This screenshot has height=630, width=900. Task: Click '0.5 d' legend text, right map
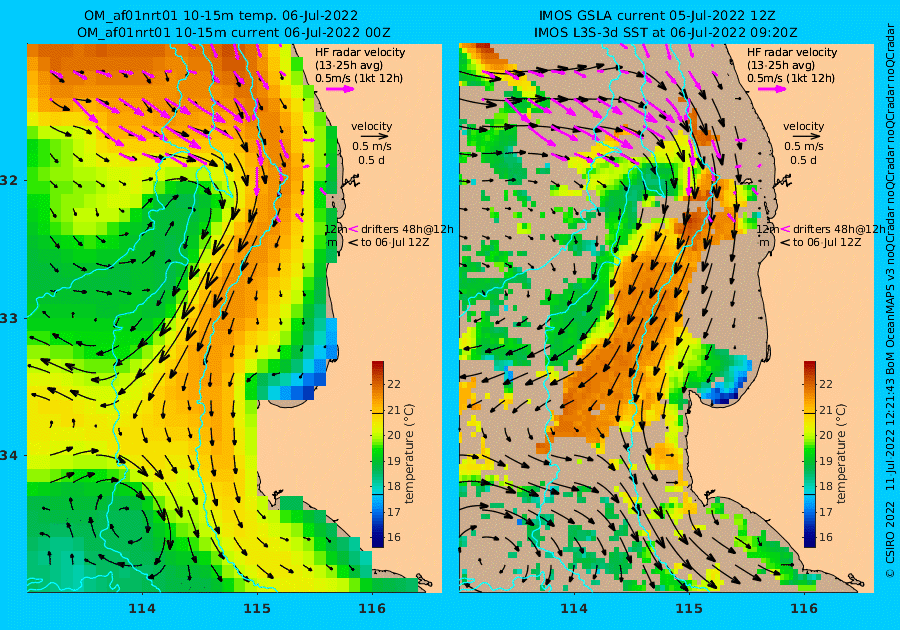803,160
